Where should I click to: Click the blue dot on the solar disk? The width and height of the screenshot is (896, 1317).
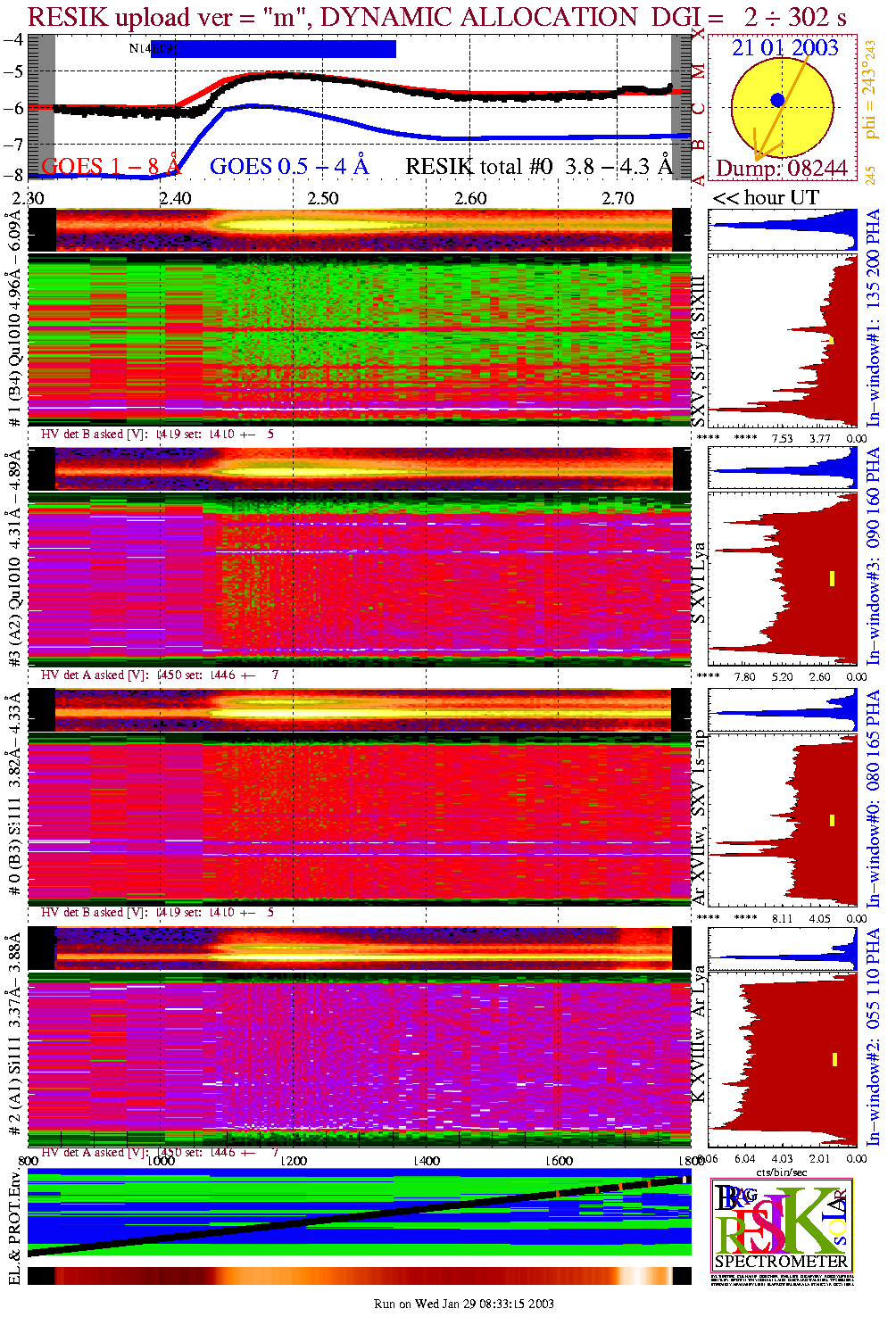pyautogui.click(x=777, y=100)
